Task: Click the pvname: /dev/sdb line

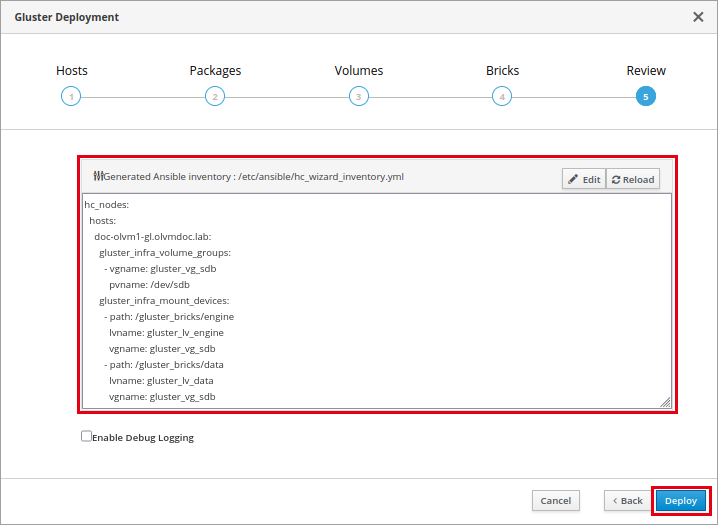Action: click(149, 285)
